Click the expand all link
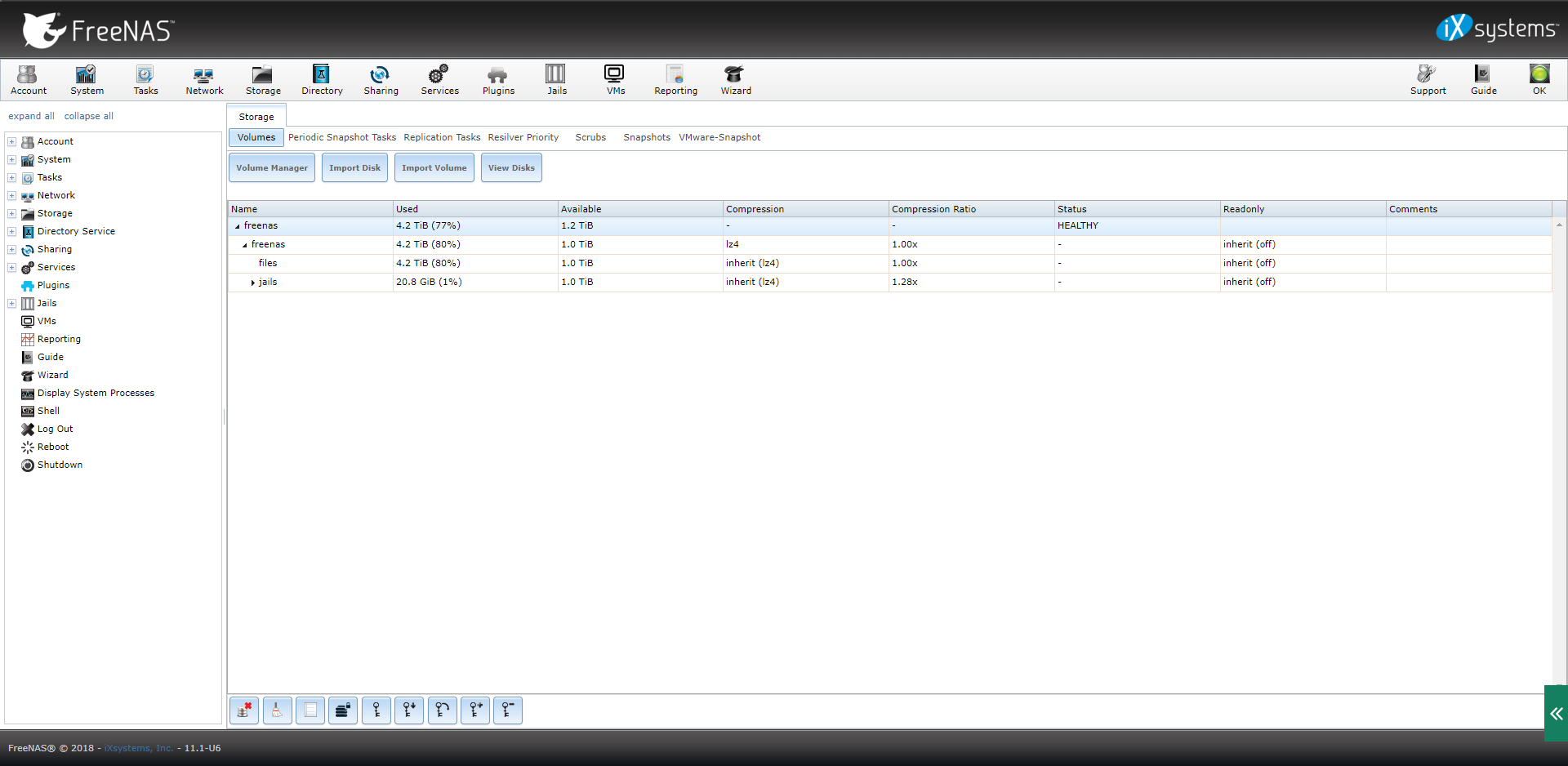The width and height of the screenshot is (1568, 766). [x=31, y=116]
